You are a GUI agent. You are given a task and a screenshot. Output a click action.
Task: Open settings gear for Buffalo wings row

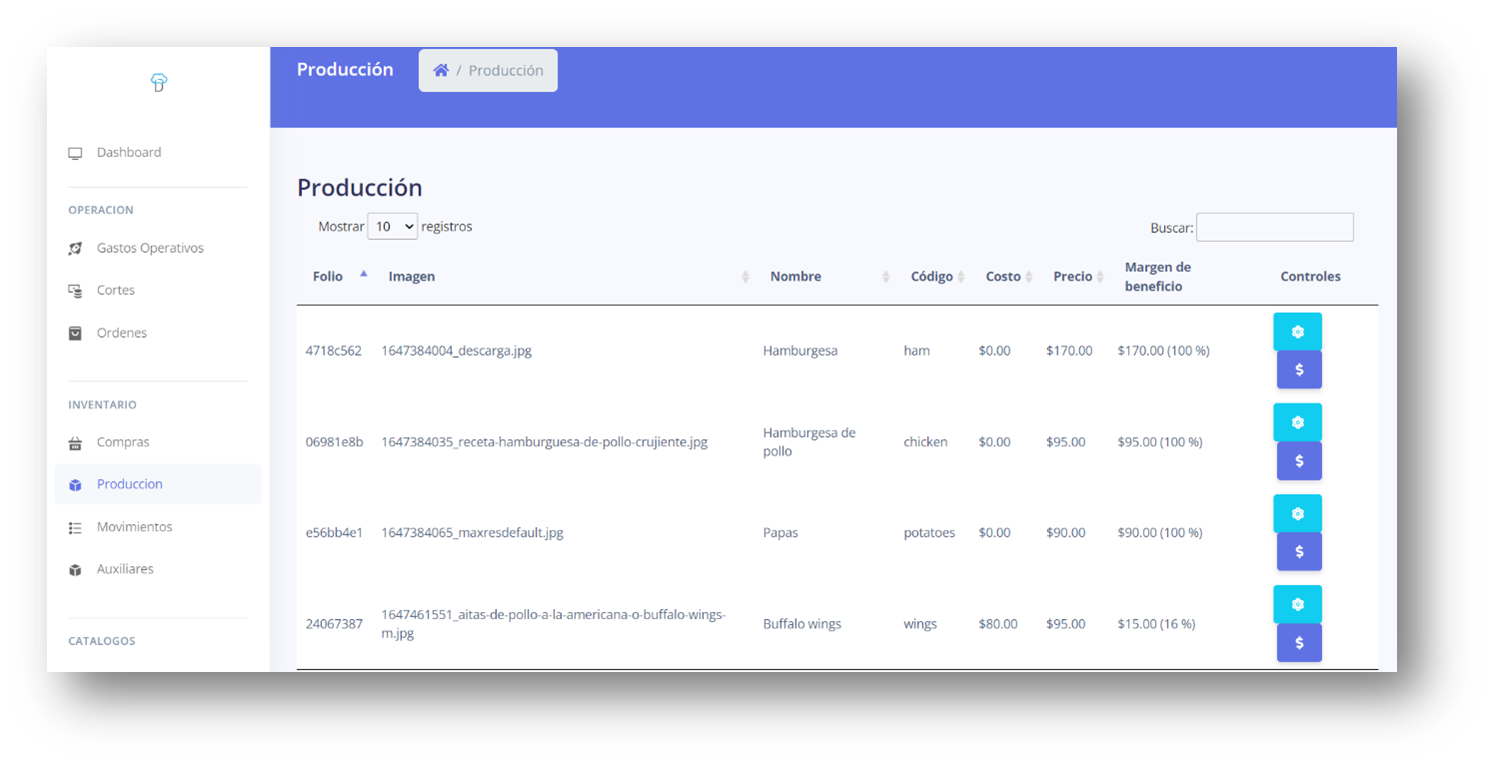pos(1297,605)
